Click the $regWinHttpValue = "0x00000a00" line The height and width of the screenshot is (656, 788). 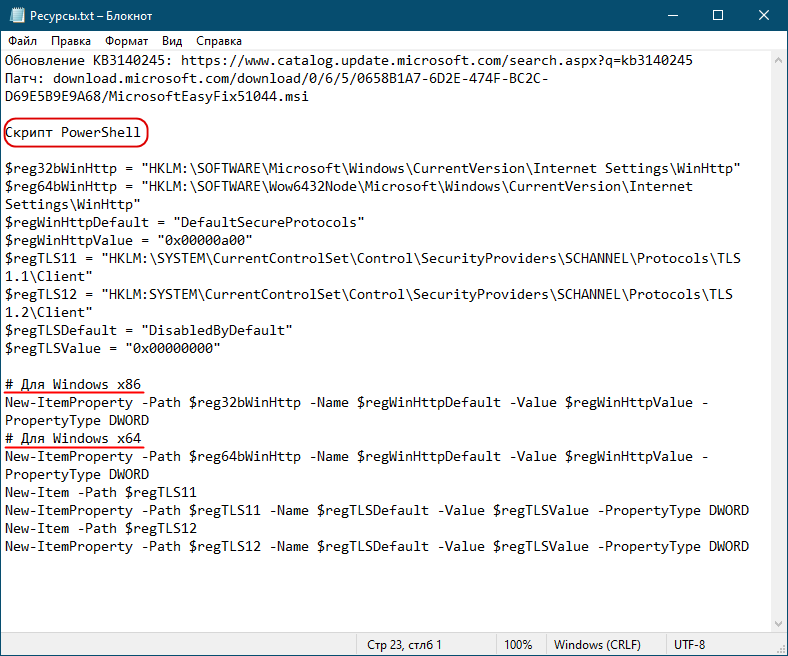click(129, 240)
